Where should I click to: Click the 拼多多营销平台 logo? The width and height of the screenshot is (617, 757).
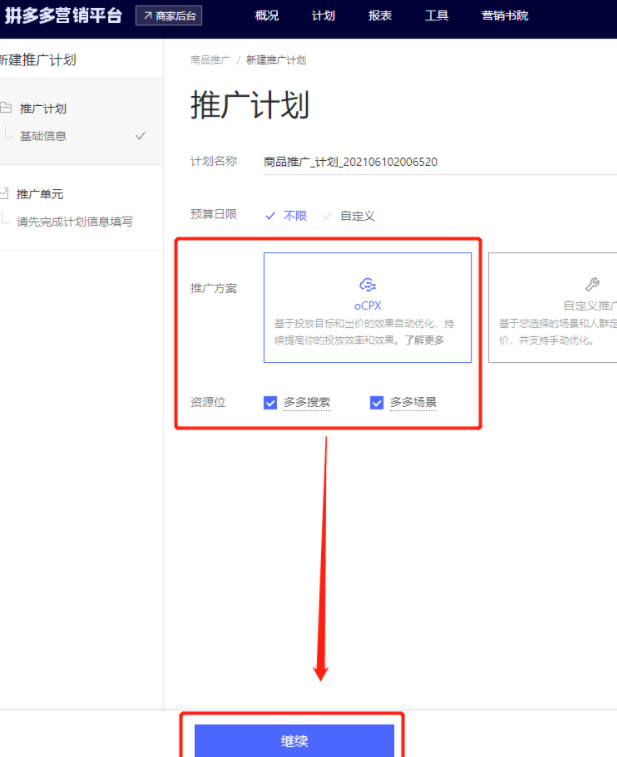63,15
